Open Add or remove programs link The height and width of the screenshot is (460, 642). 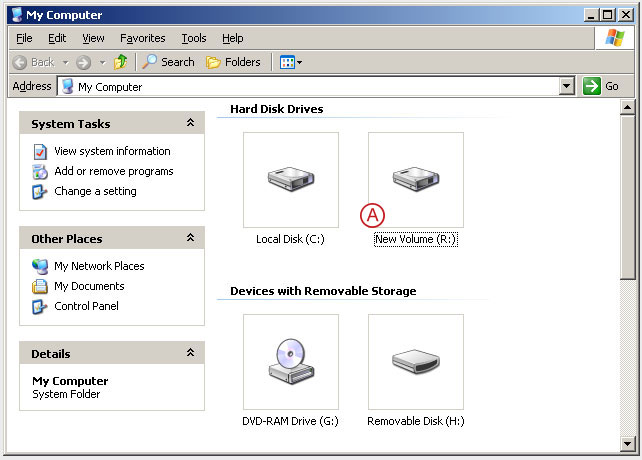click(113, 171)
